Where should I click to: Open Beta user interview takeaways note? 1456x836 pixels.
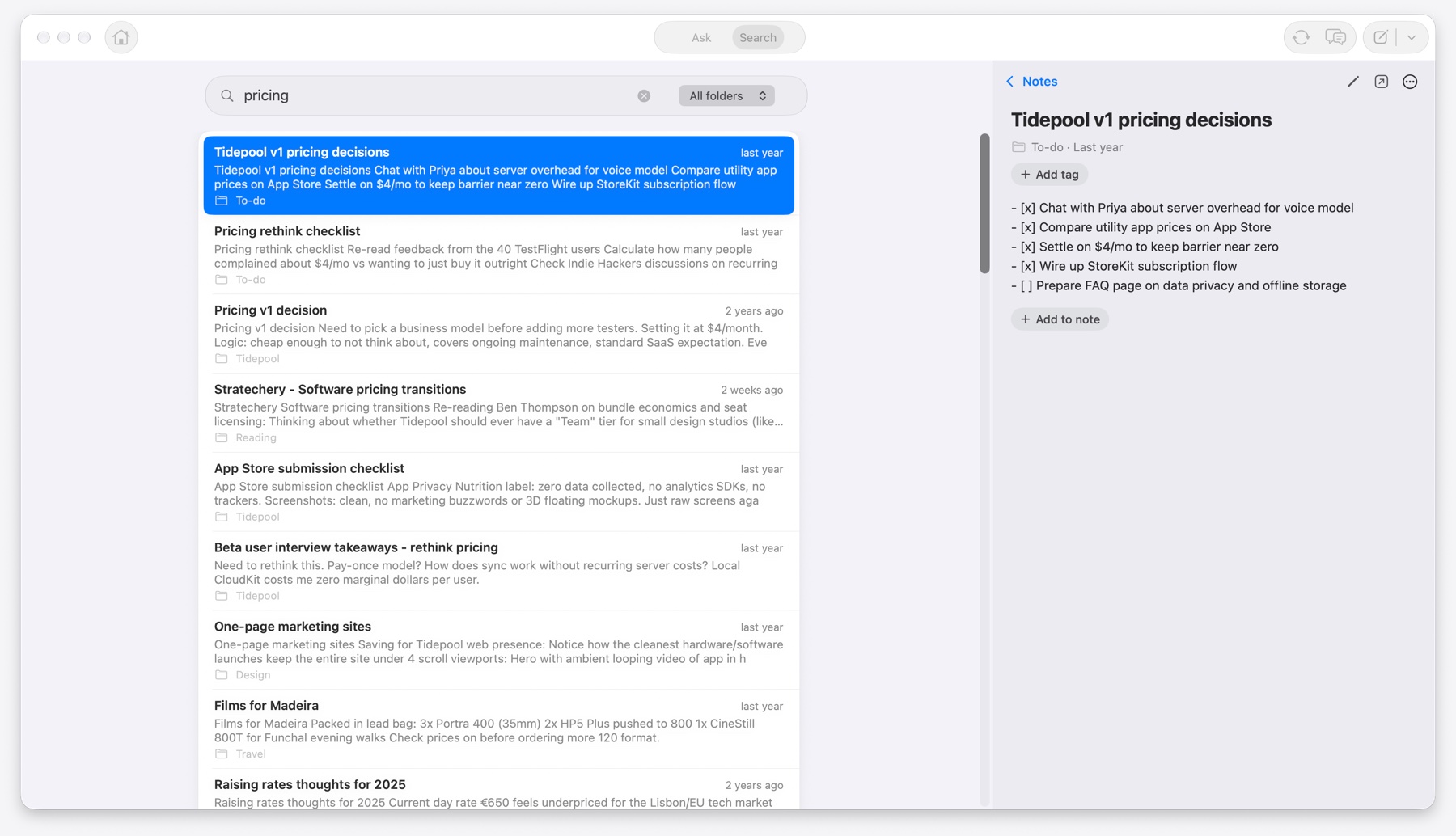pos(498,572)
